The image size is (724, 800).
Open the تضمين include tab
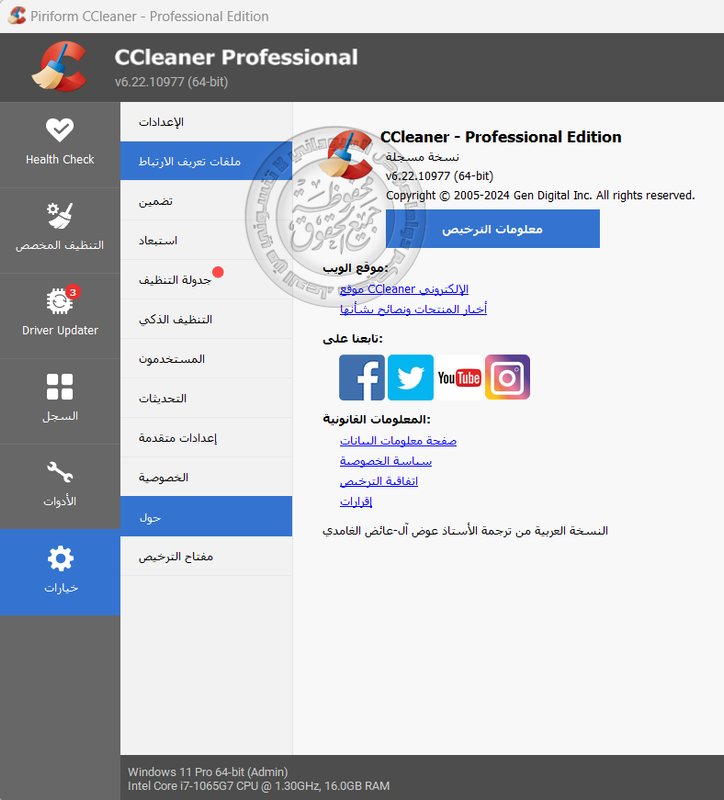click(206, 201)
